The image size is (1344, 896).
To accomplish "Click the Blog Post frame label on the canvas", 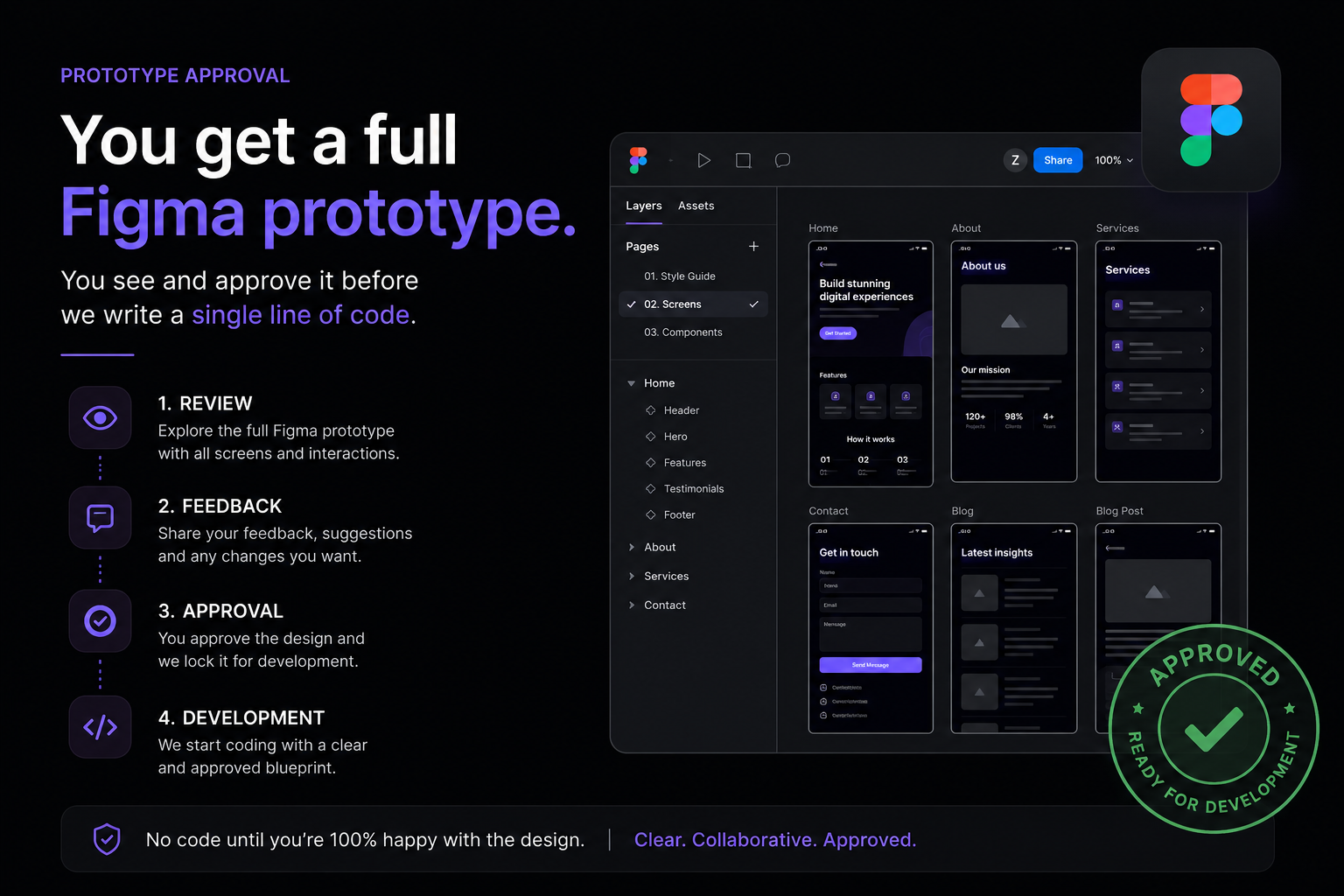I will [x=1120, y=511].
